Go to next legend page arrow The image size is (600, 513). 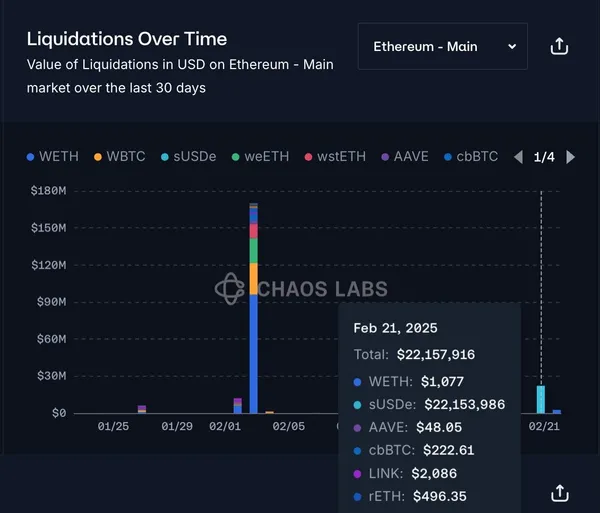[x=571, y=157]
